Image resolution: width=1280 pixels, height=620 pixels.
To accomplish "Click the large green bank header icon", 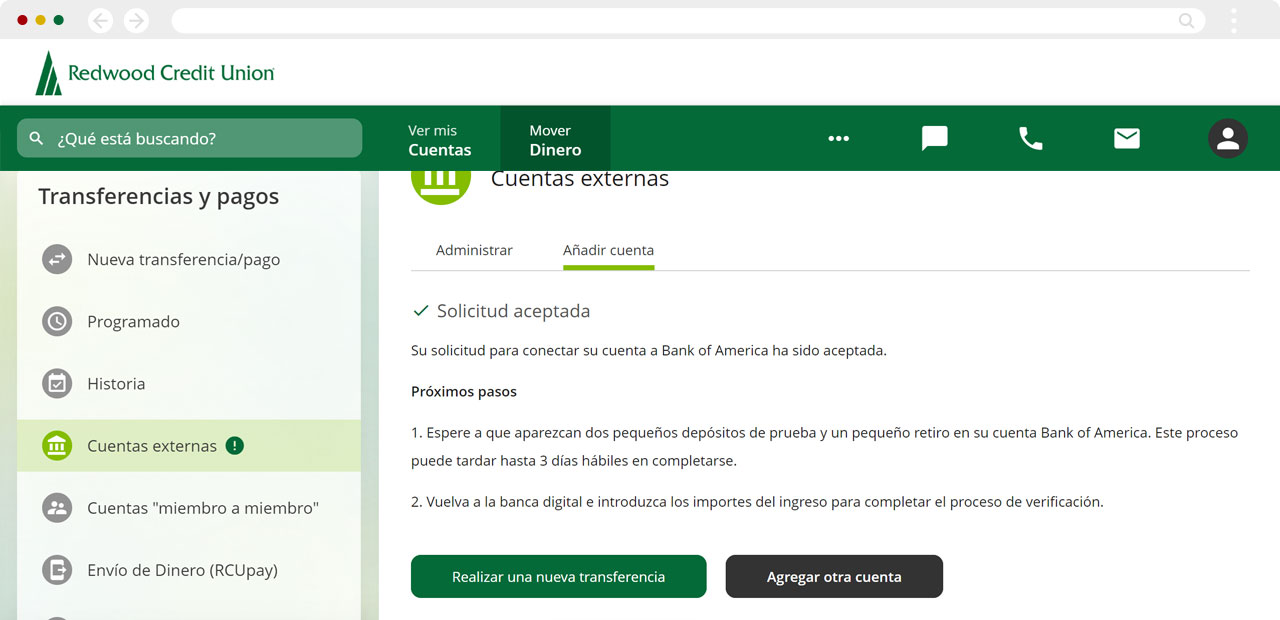I will click(x=441, y=187).
